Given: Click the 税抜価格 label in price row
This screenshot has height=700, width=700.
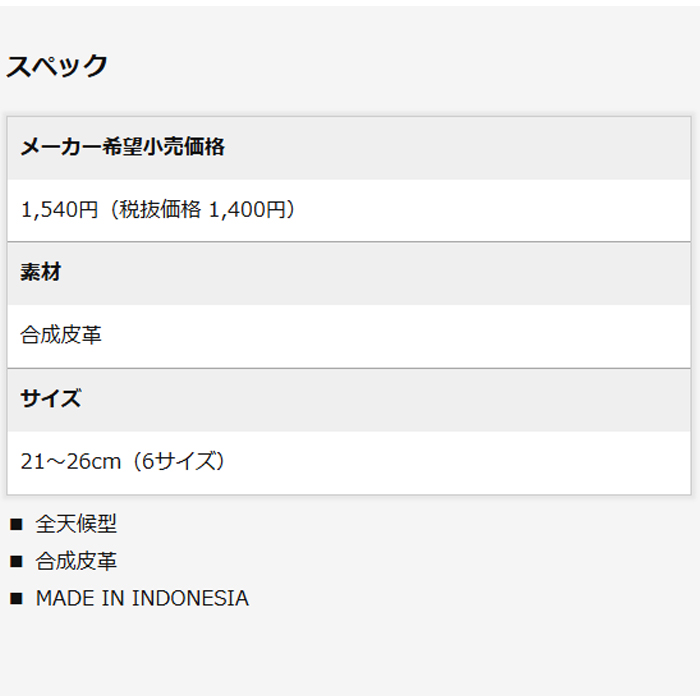Looking at the screenshot, I should click(x=161, y=210).
